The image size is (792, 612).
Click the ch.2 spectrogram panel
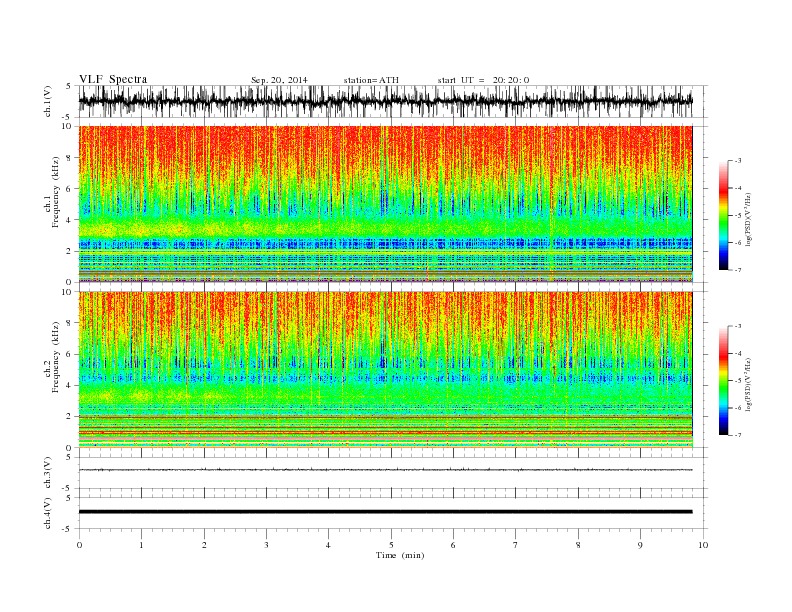point(385,370)
